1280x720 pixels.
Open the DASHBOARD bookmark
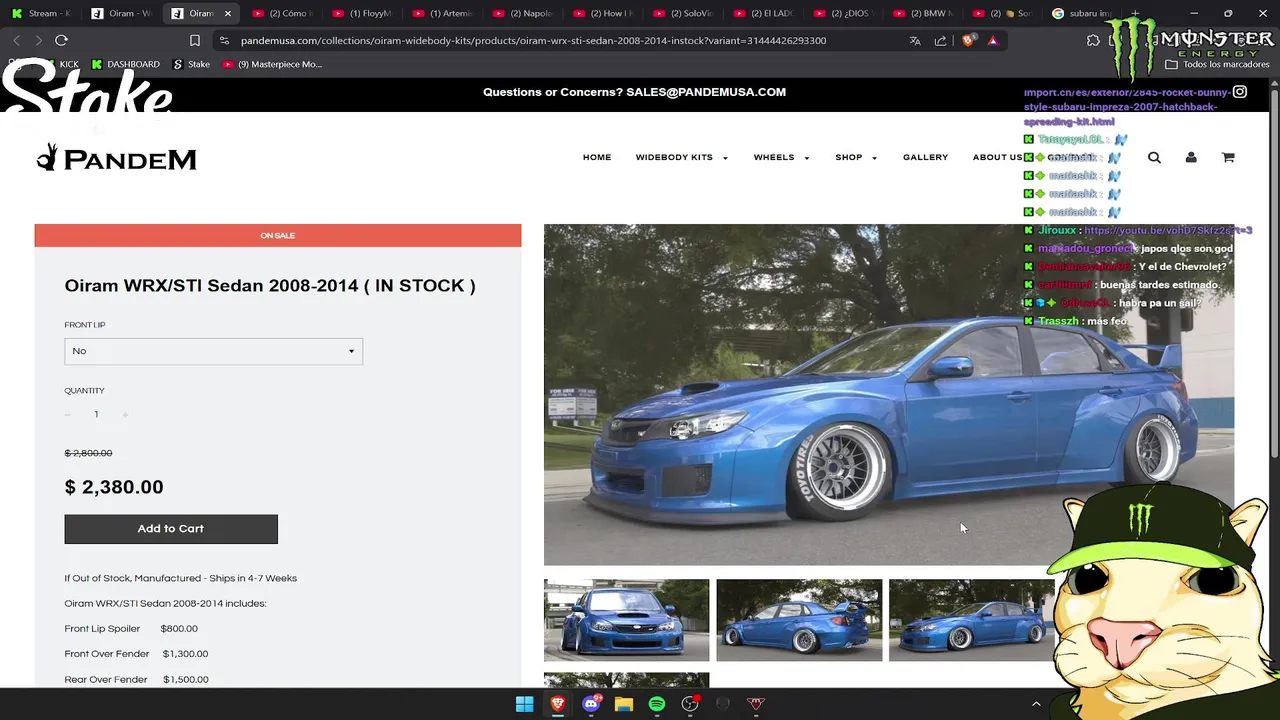tap(126, 64)
